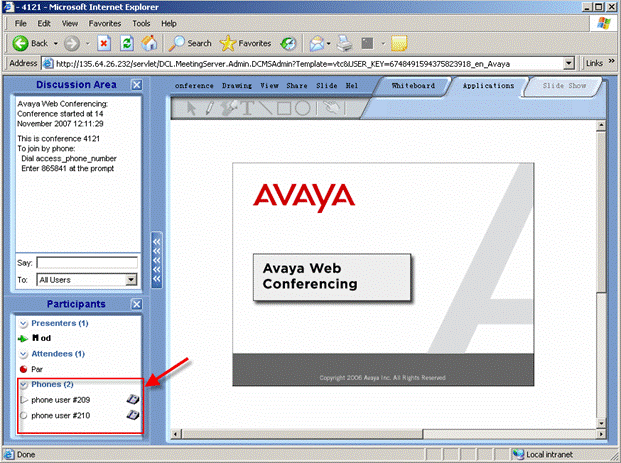Click inside the Say: message field

click(x=87, y=263)
